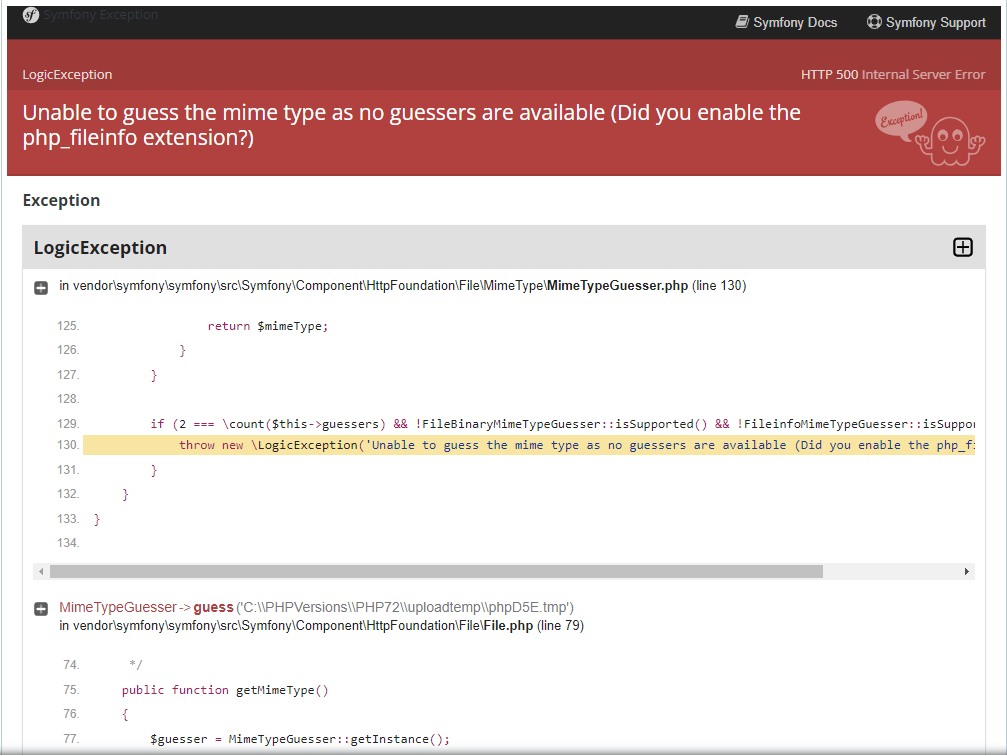Click the Symfony Exception title text

coord(101,15)
